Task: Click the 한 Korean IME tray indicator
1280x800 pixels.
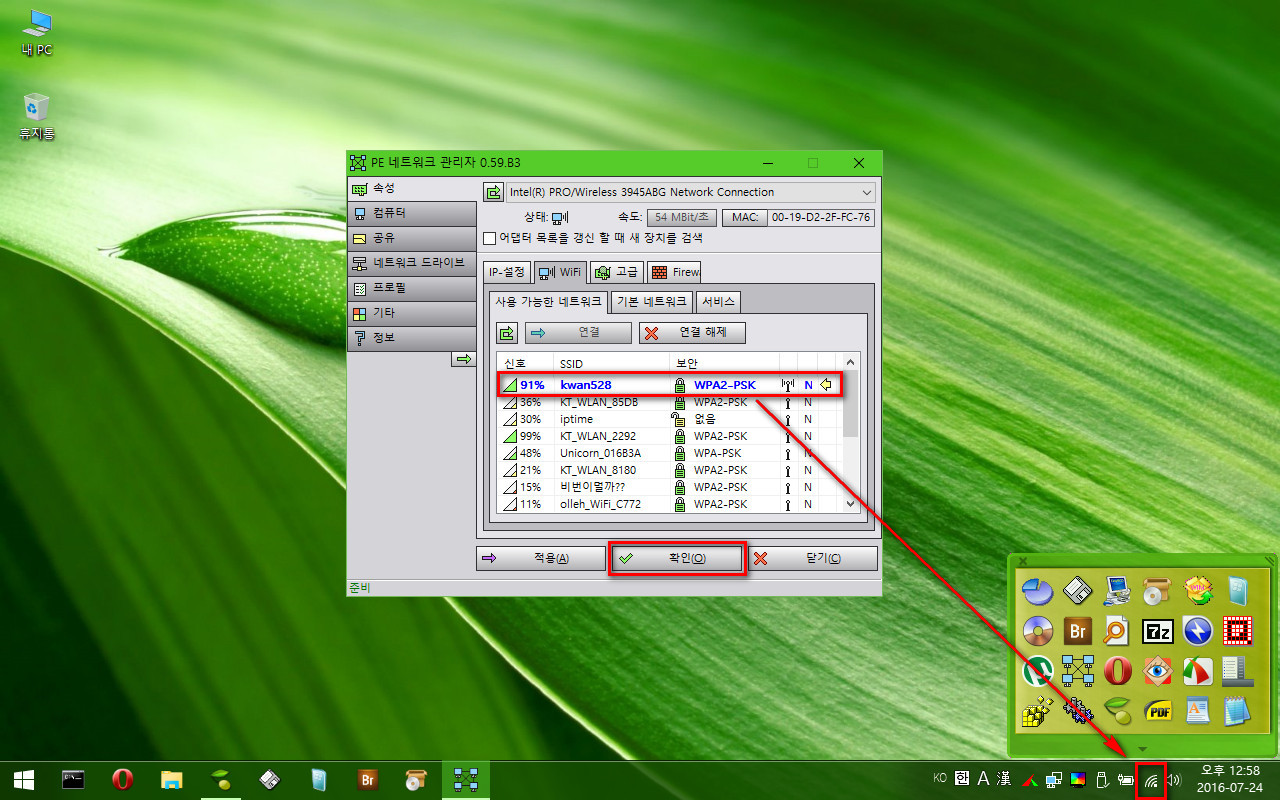Action: tap(962, 779)
